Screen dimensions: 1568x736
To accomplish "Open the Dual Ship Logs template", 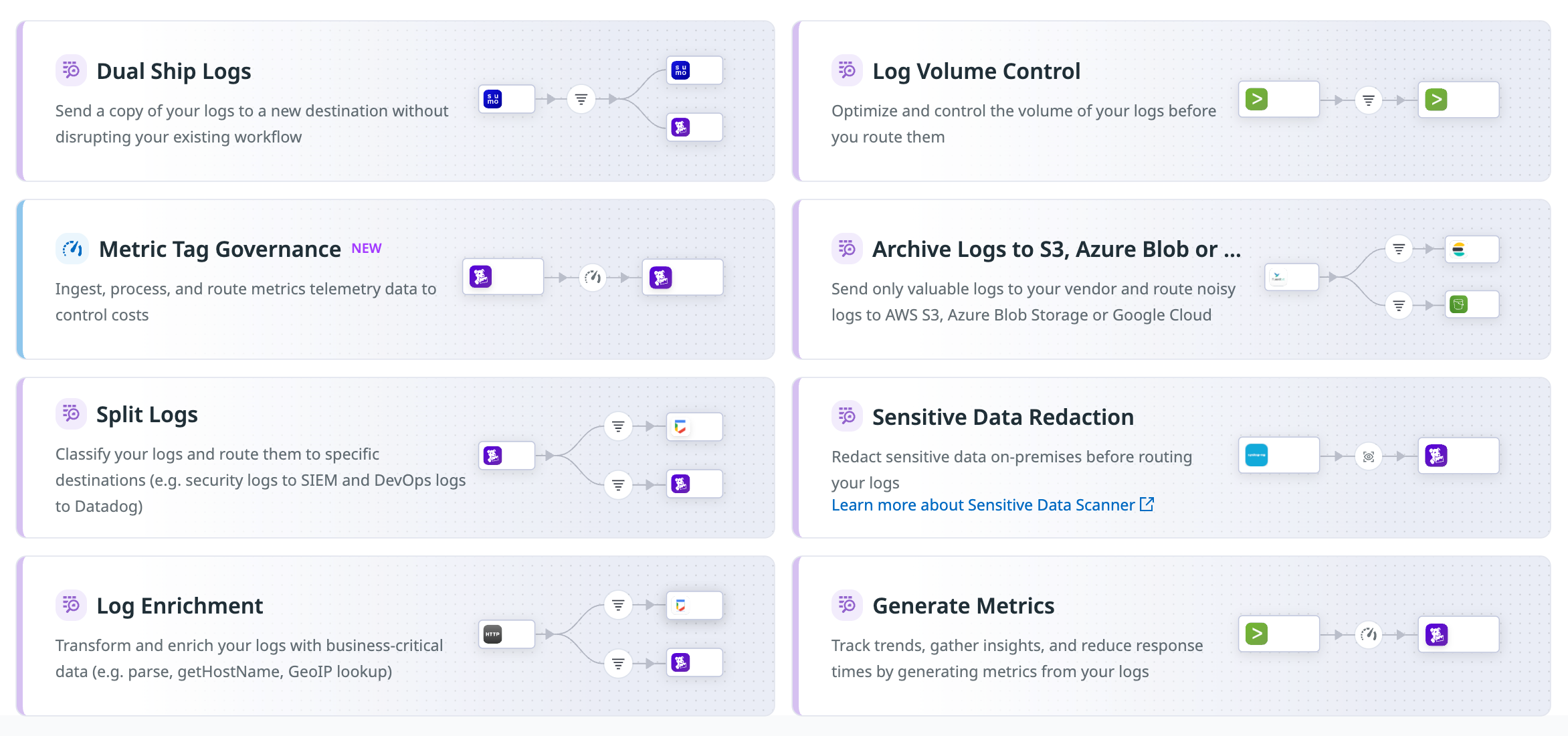I will [x=173, y=72].
